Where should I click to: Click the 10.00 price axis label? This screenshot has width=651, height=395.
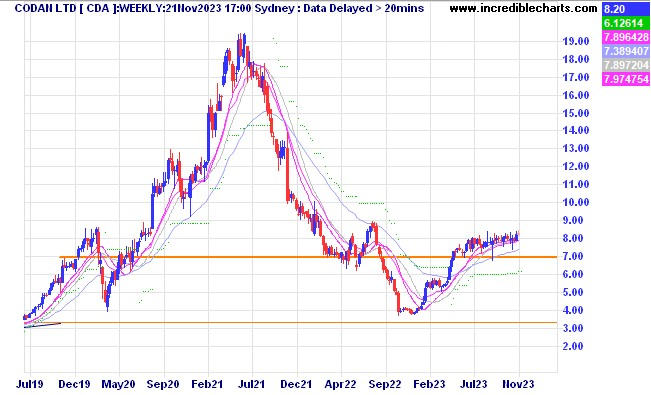coord(575,202)
